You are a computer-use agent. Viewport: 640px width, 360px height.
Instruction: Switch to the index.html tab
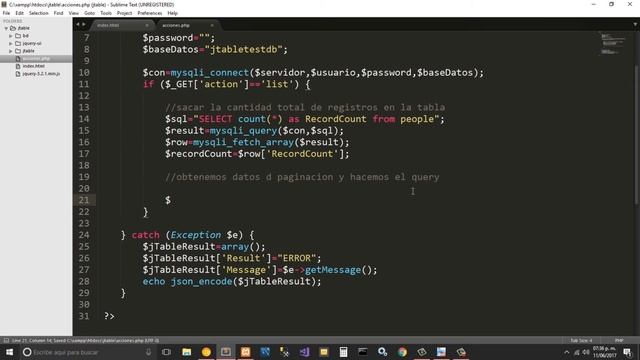122,25
